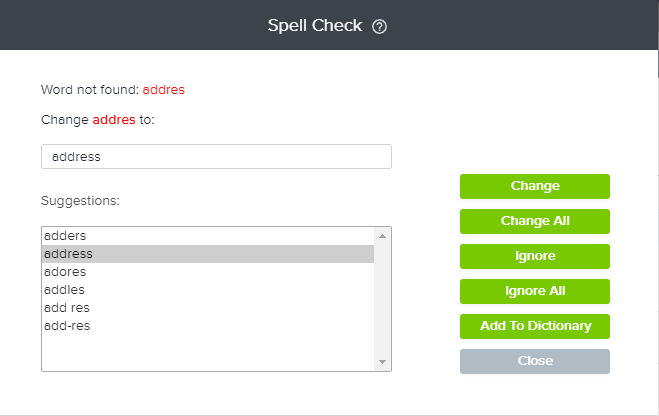Click the Suggestions label

point(80,201)
